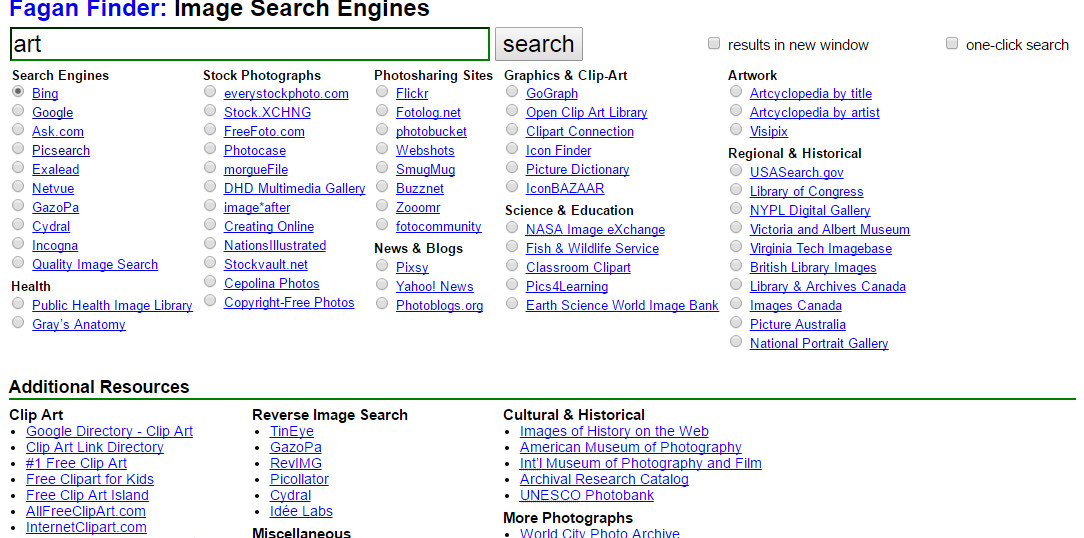Viewport: 1084px width, 538px height.
Task: Open the Cydral search engine link
Action: point(51,226)
